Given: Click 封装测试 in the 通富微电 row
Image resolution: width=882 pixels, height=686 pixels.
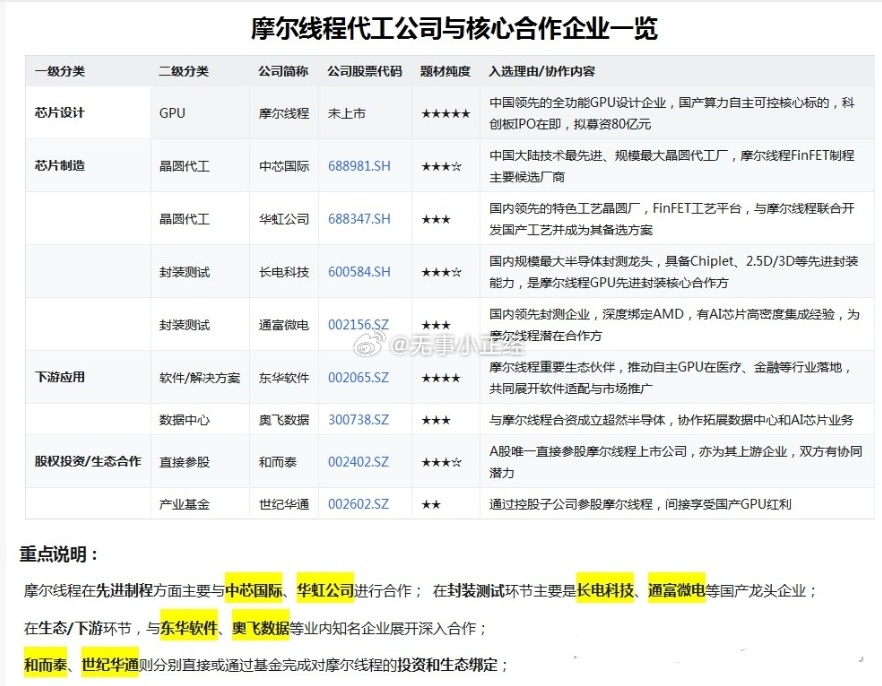Looking at the screenshot, I should pos(184,325).
